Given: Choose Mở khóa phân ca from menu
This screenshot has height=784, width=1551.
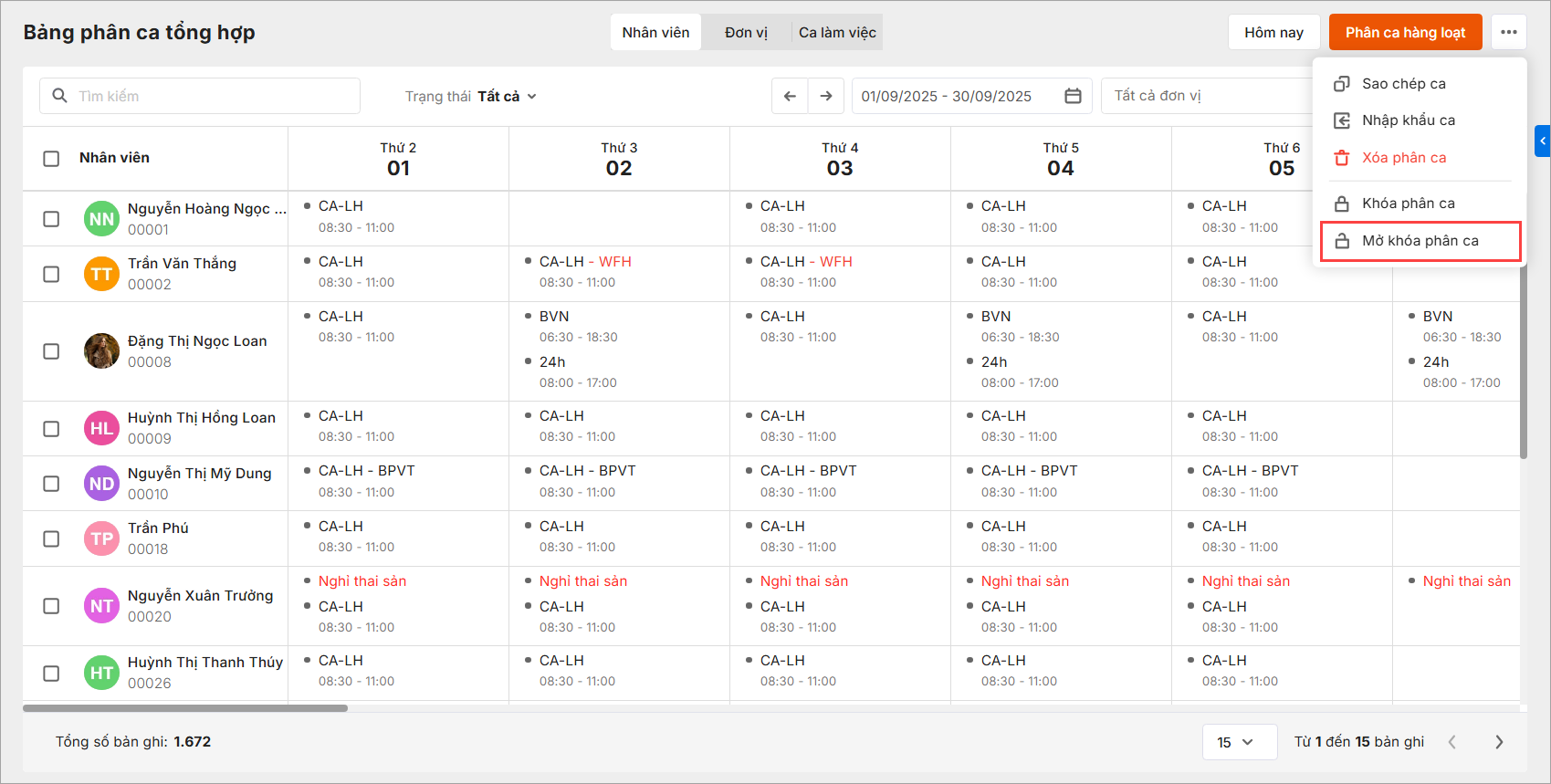Looking at the screenshot, I should click(x=1420, y=241).
